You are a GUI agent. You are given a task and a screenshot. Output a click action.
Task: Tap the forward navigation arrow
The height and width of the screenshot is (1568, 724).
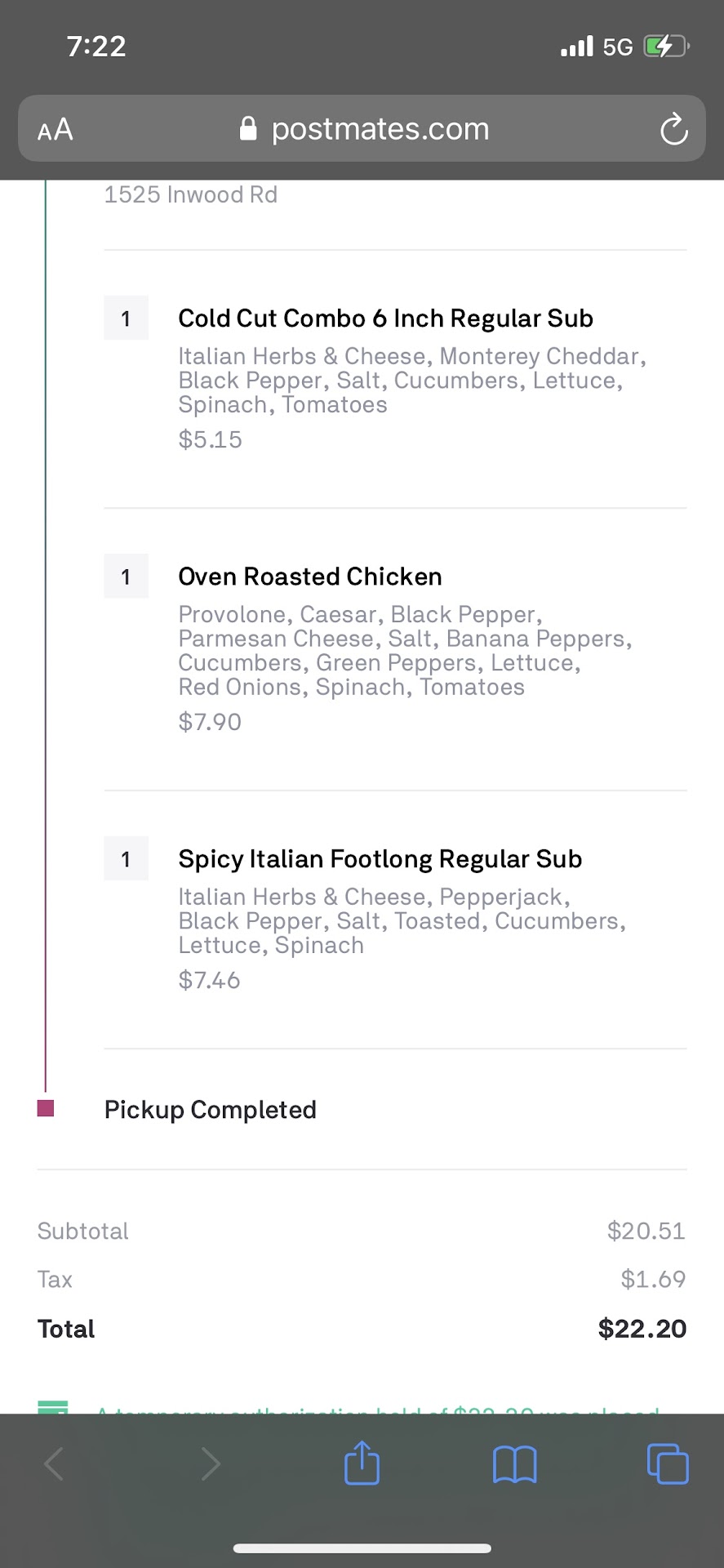[210, 1464]
